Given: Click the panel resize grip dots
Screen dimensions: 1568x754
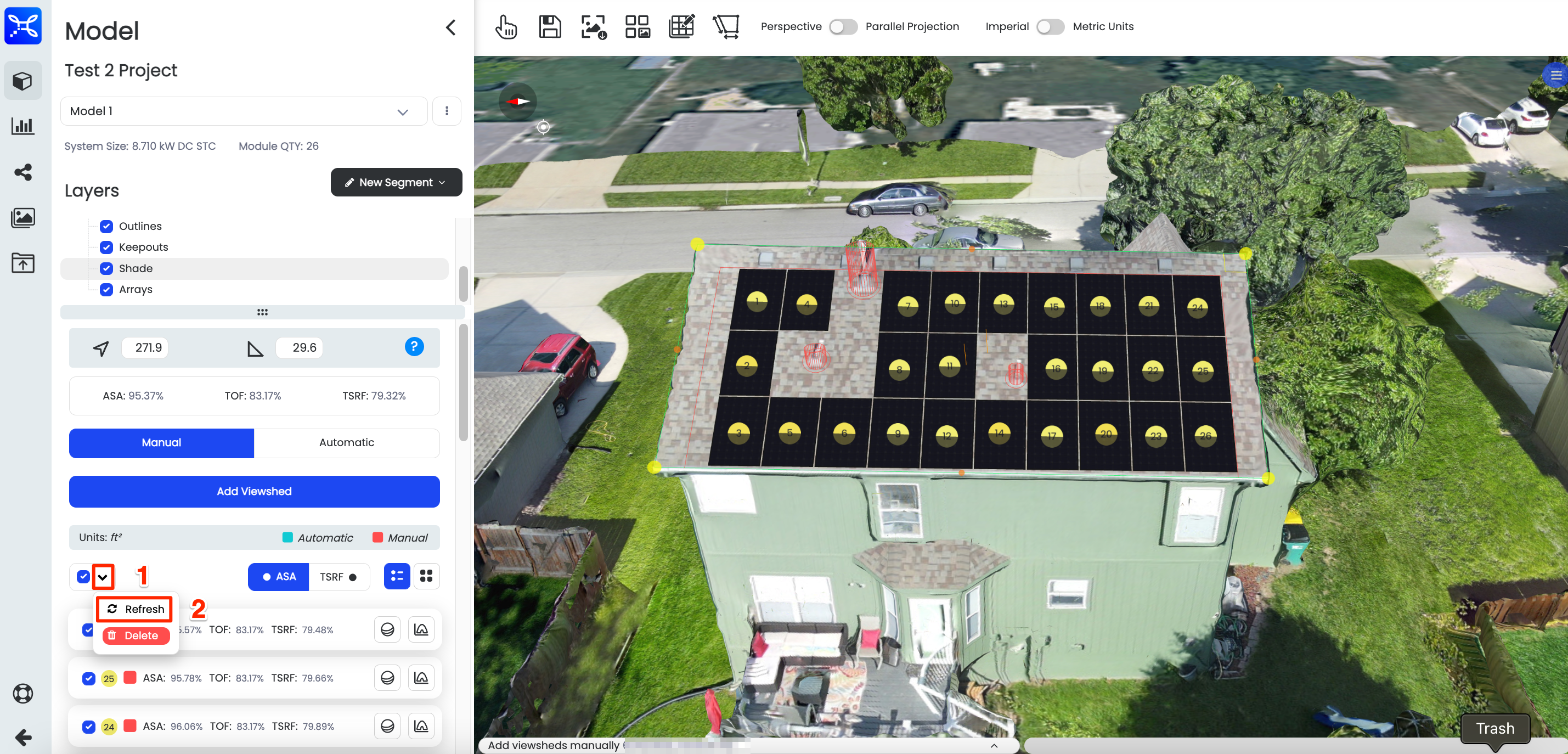Looking at the screenshot, I should point(262,312).
